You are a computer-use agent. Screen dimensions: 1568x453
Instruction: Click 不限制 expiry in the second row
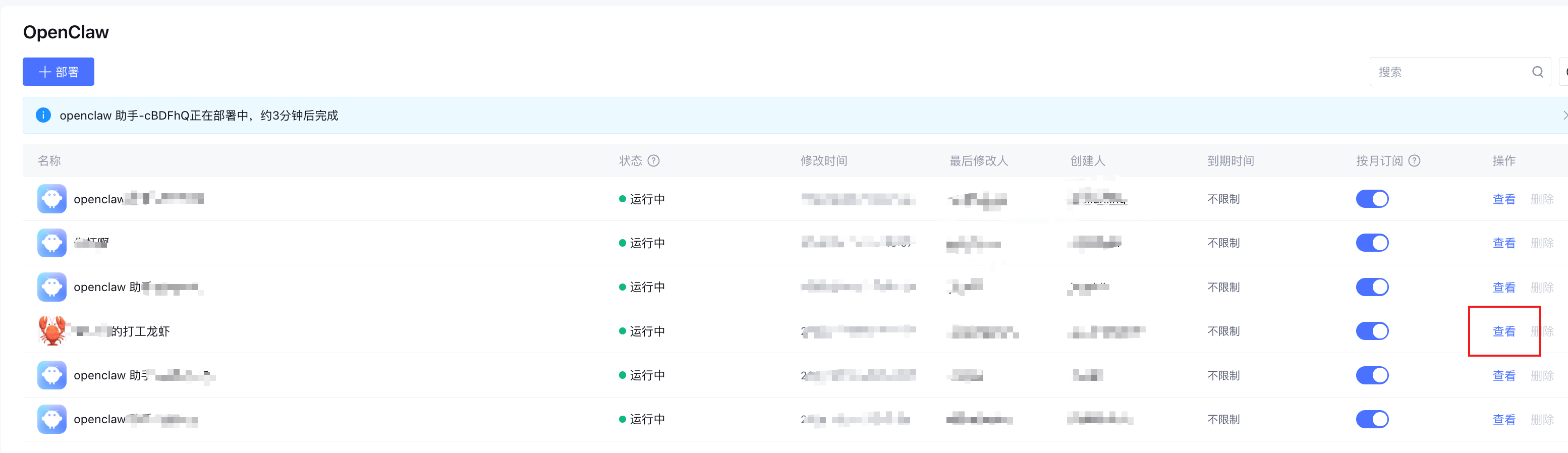1223,243
